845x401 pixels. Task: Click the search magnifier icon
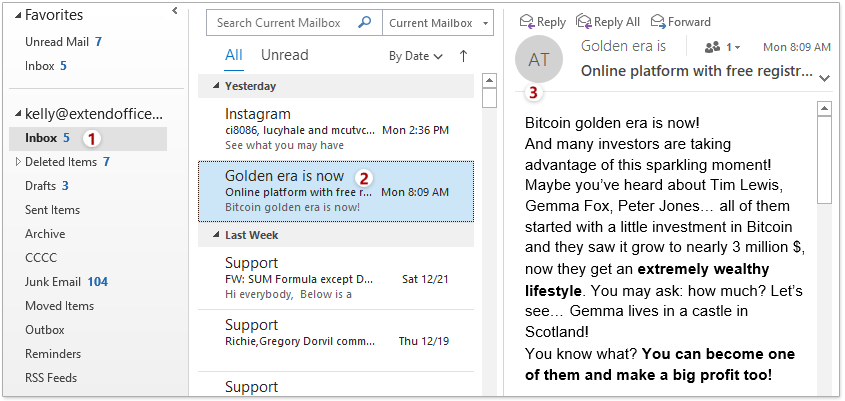coord(365,23)
